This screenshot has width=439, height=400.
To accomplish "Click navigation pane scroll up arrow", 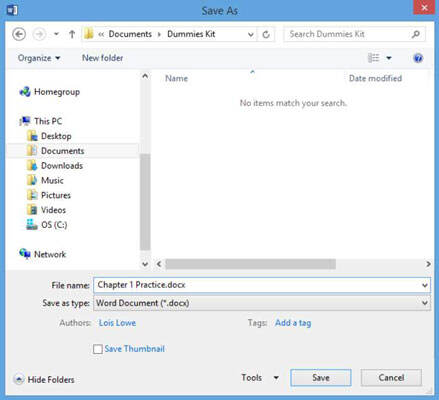I will 145,76.
